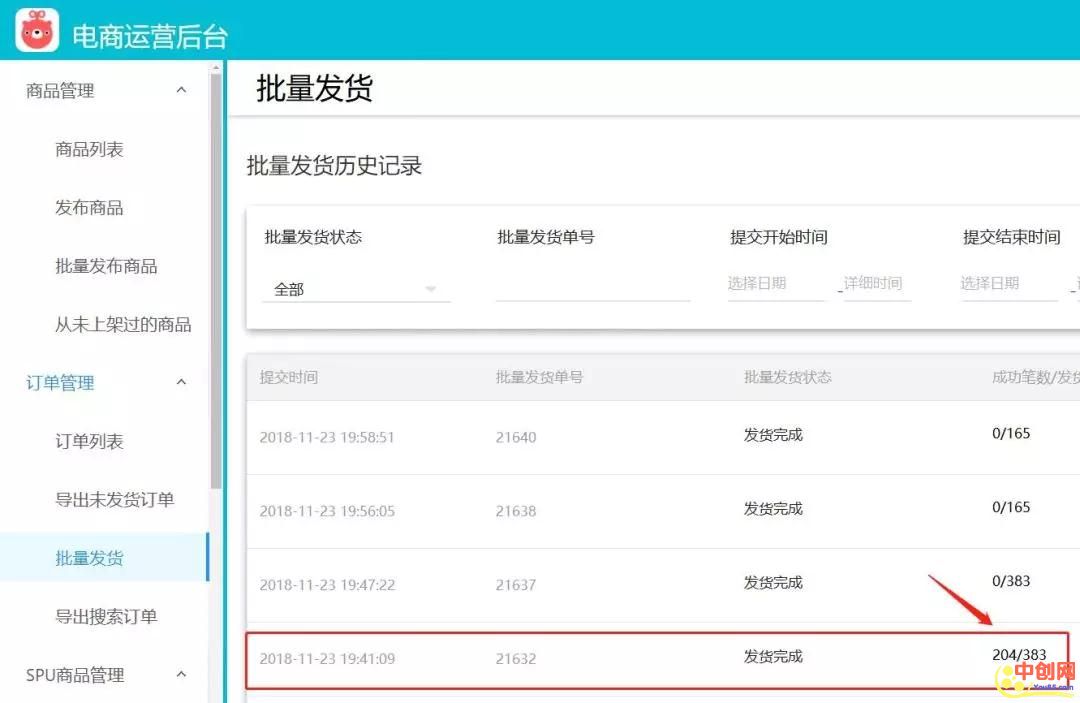The image size is (1080, 703).
Task: Open the 订单列表 page
Action: pos(89,441)
